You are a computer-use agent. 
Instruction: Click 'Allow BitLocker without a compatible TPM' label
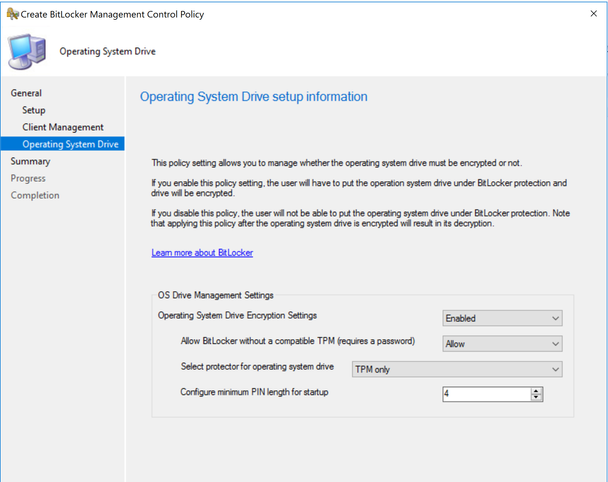[298, 341]
